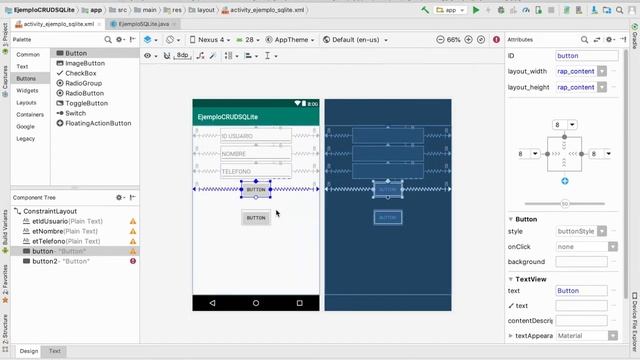
Task: Open the API 28 version dropdown
Action: coord(248,40)
